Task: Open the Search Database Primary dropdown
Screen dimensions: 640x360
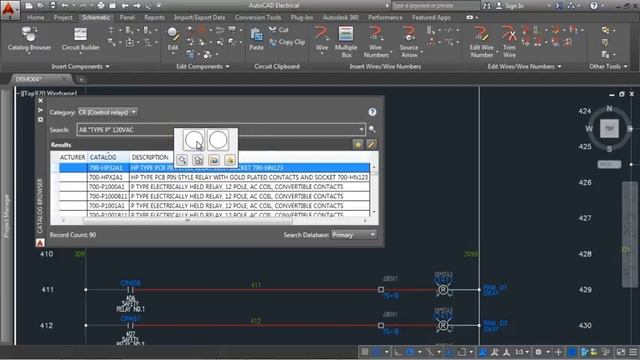Action: (x=353, y=235)
